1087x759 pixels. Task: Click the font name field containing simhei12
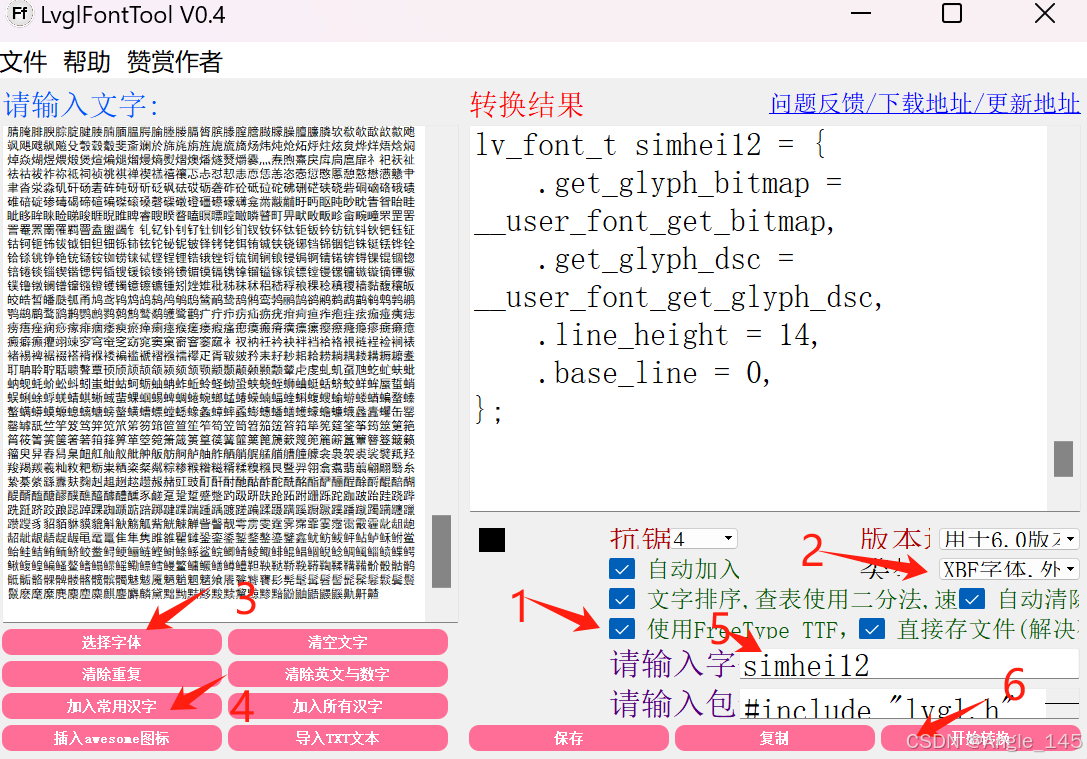pyautogui.click(x=910, y=665)
